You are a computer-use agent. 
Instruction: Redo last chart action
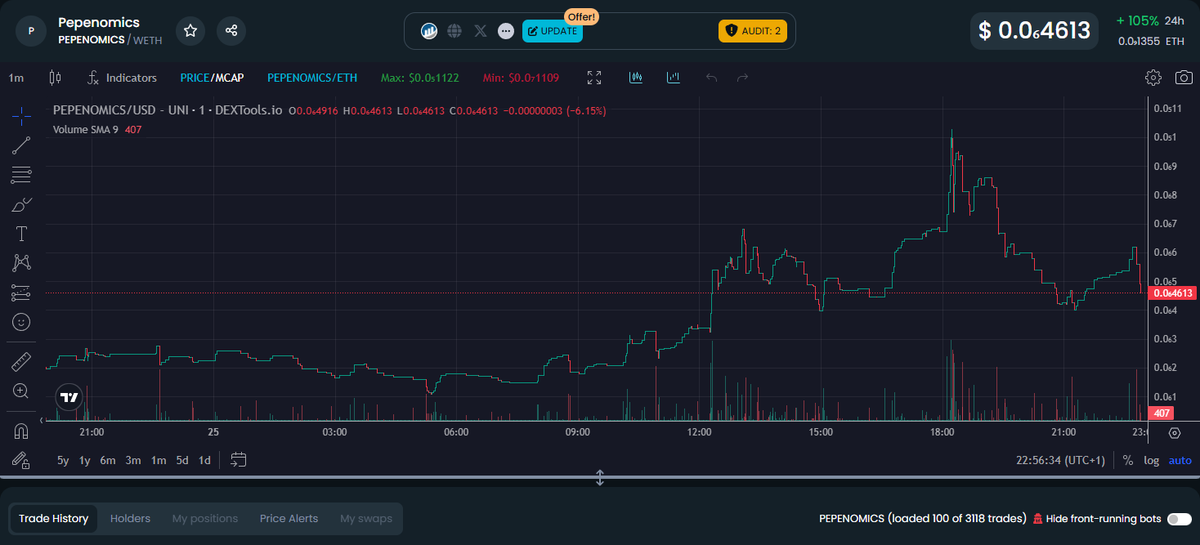[x=742, y=78]
